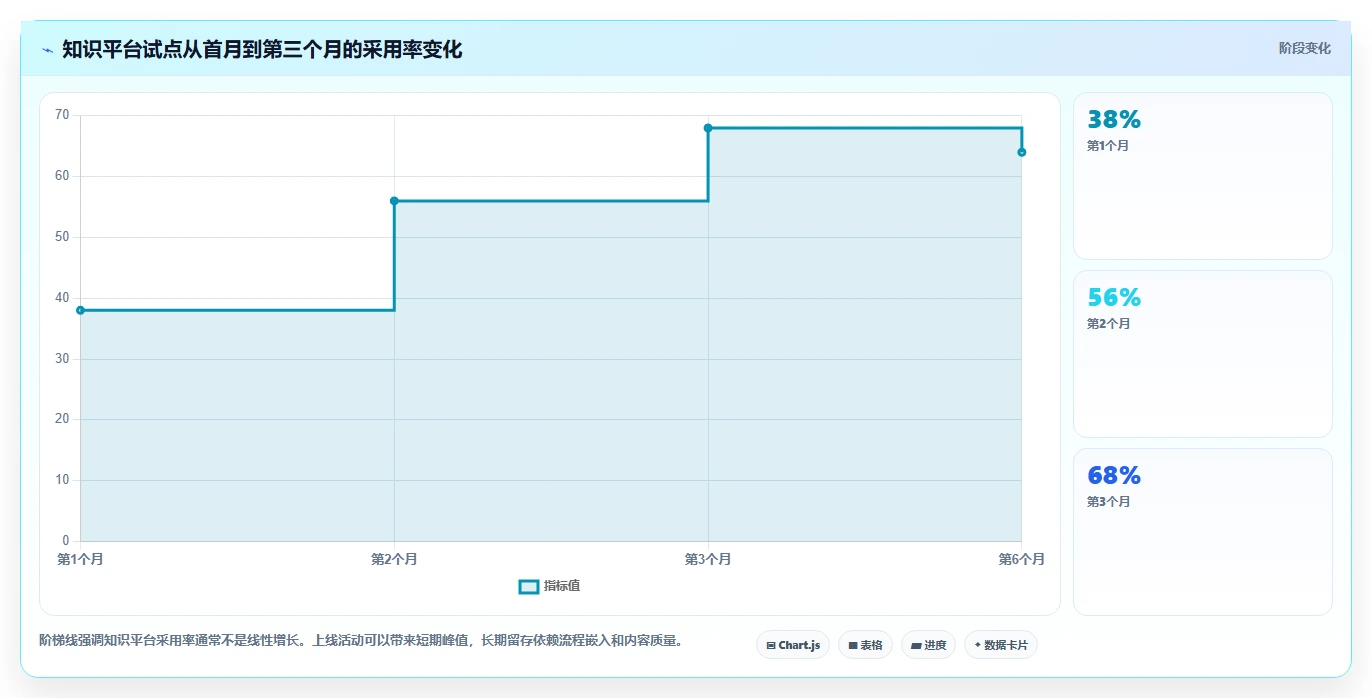Image resolution: width=1372 pixels, height=698 pixels.
Task: Open the 38% 第1个月 card
Action: (x=1203, y=176)
